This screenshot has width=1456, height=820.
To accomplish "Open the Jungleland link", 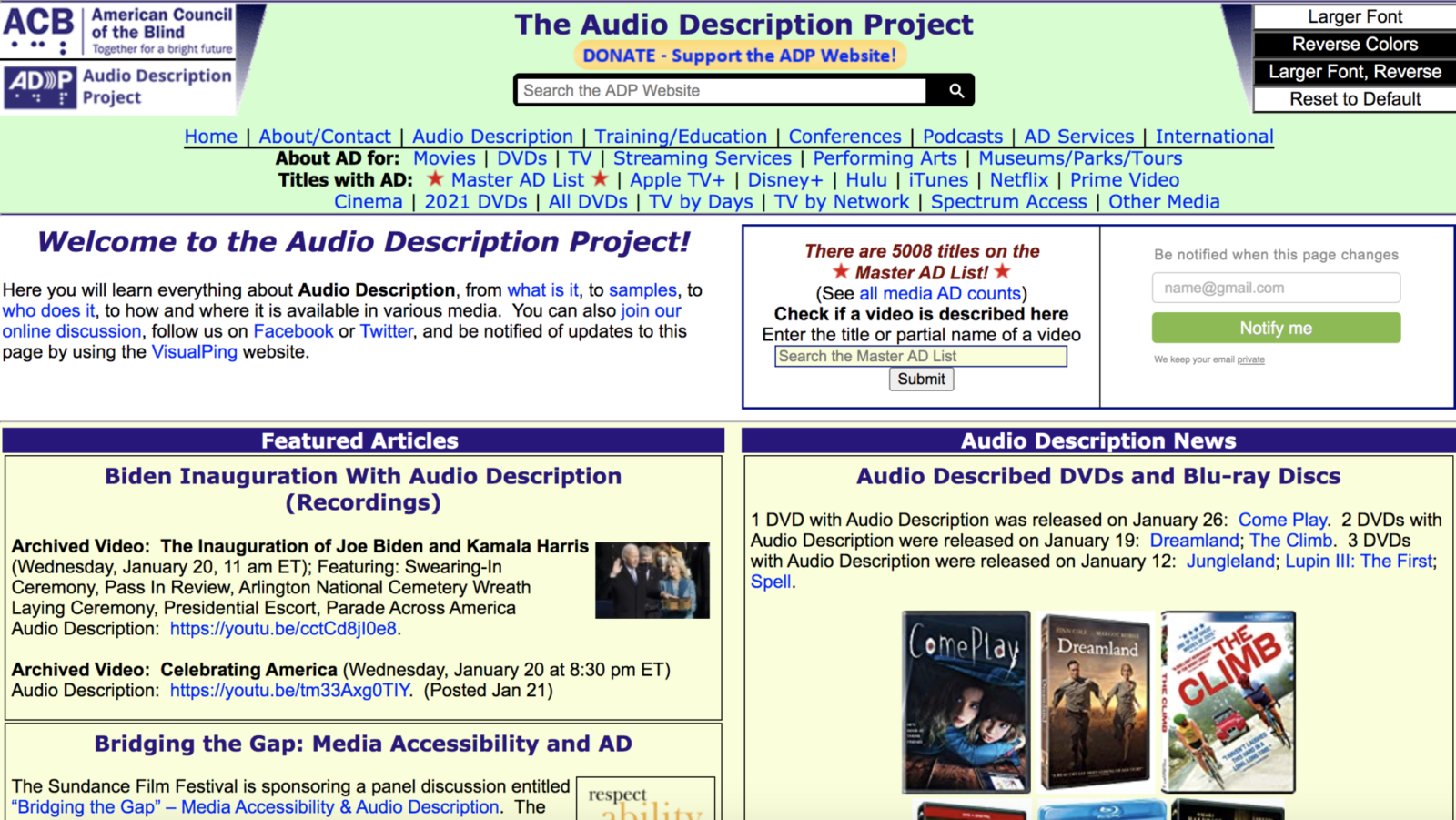I will coord(1230,562).
